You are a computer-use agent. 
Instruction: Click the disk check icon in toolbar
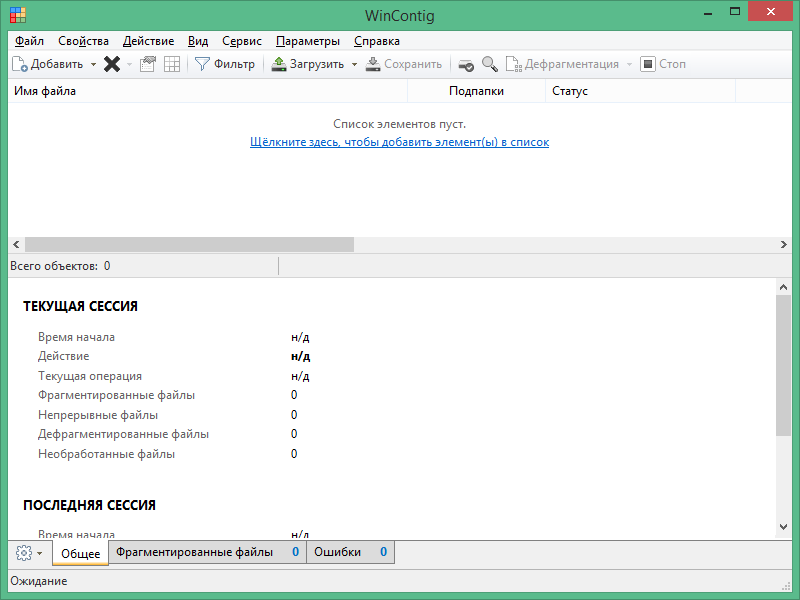[466, 64]
